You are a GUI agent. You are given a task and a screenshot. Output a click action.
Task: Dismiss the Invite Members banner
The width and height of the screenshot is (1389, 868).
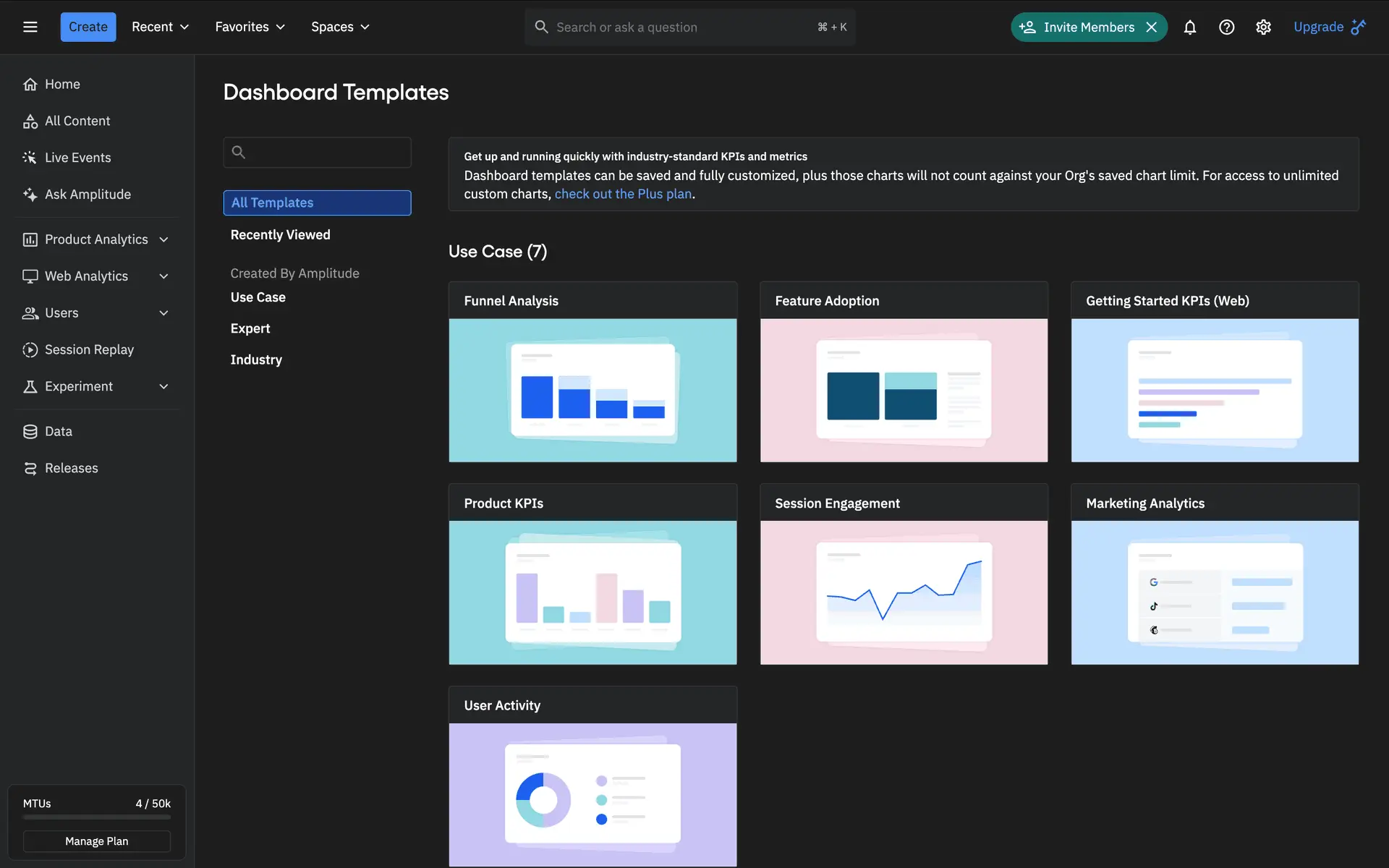[1152, 27]
